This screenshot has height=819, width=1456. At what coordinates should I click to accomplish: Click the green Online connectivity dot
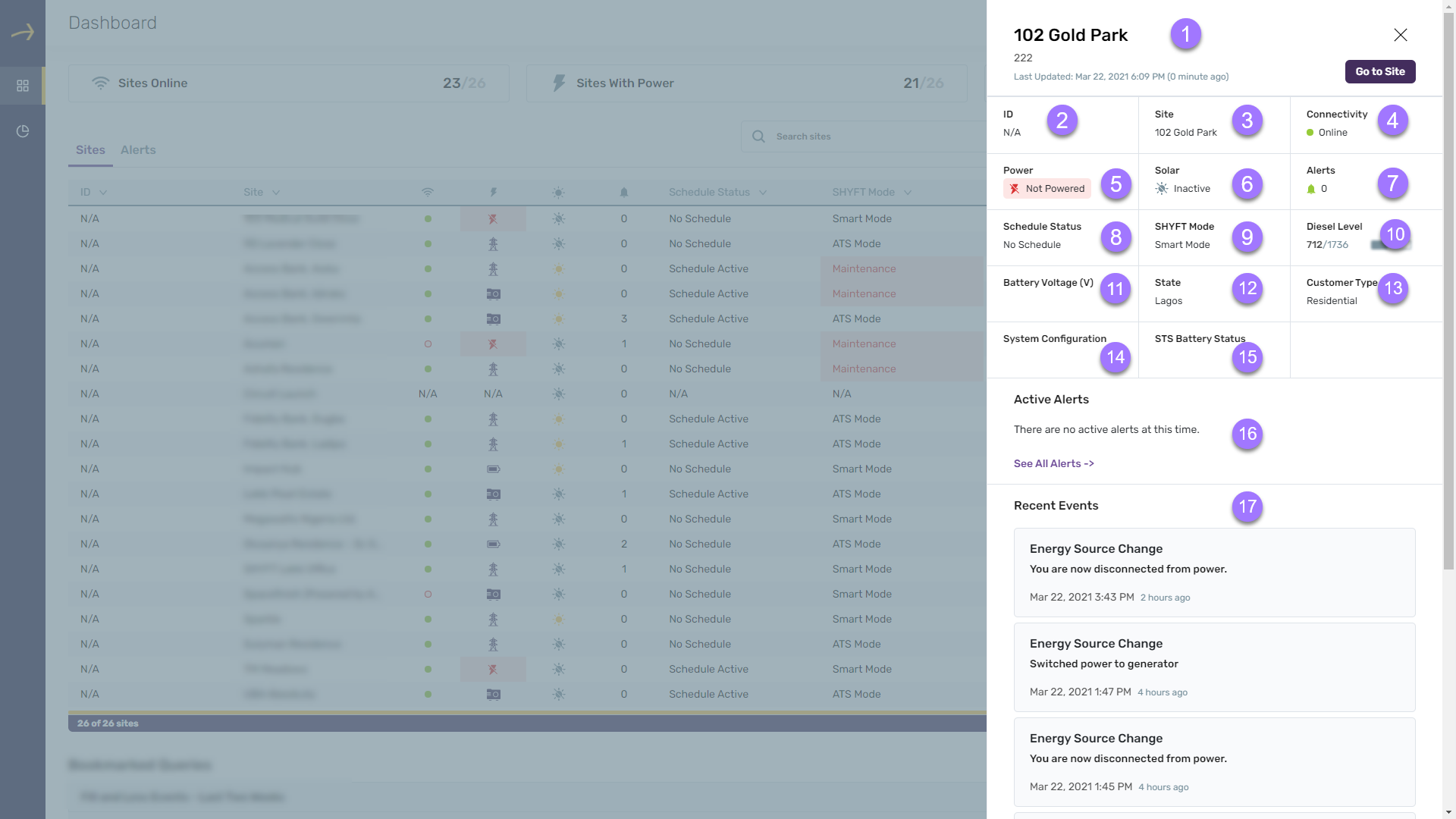(1310, 133)
